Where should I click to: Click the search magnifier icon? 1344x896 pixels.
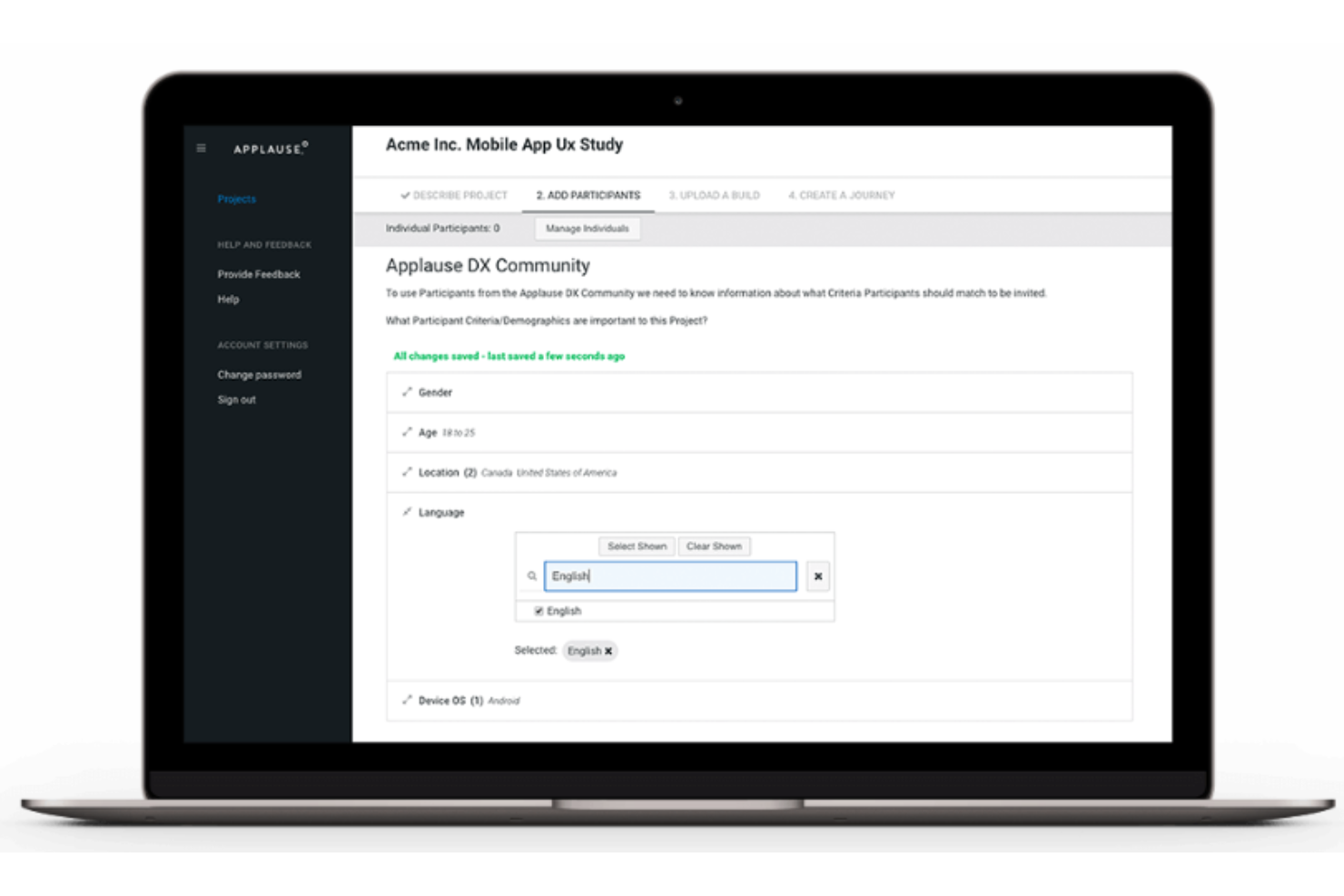pos(532,576)
